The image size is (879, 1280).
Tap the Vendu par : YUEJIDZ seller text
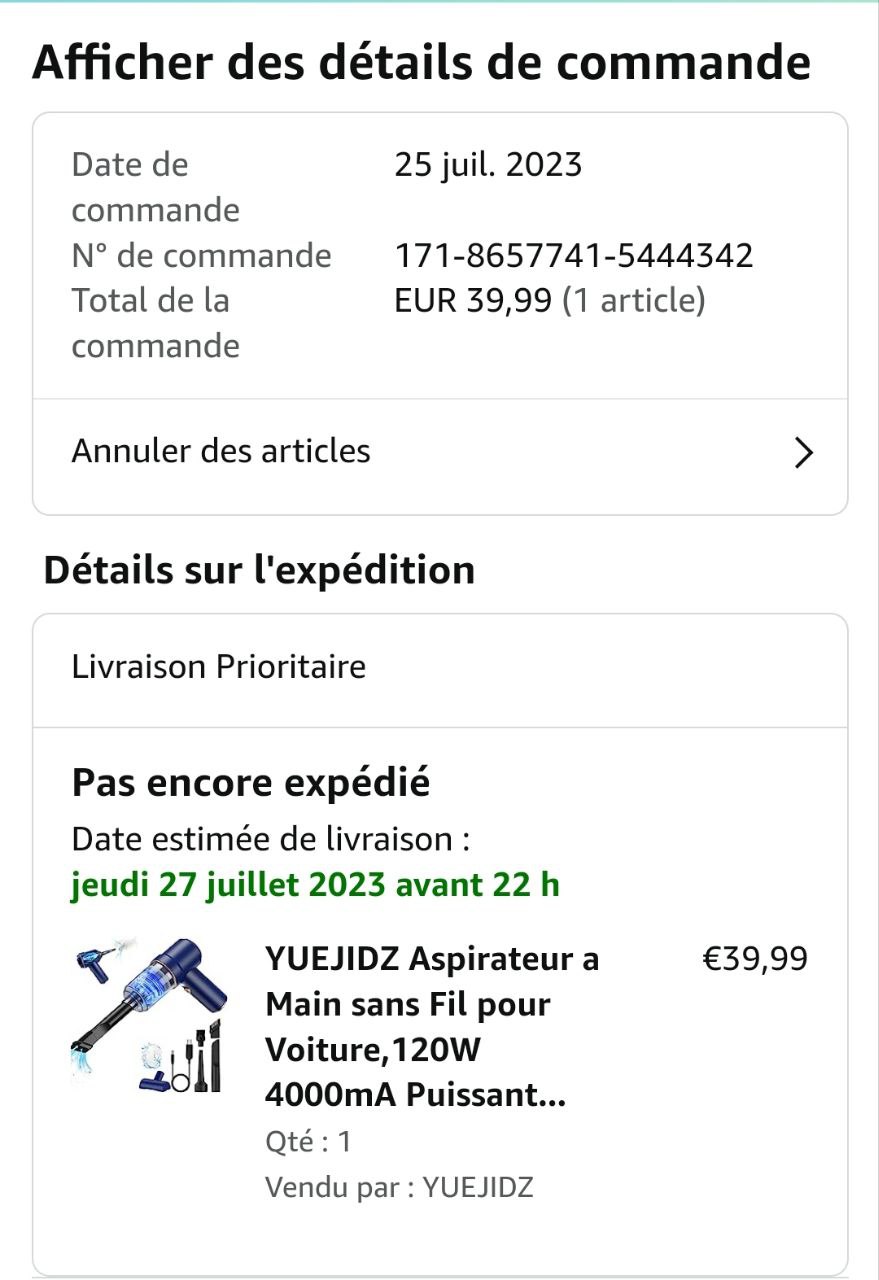coord(399,1188)
